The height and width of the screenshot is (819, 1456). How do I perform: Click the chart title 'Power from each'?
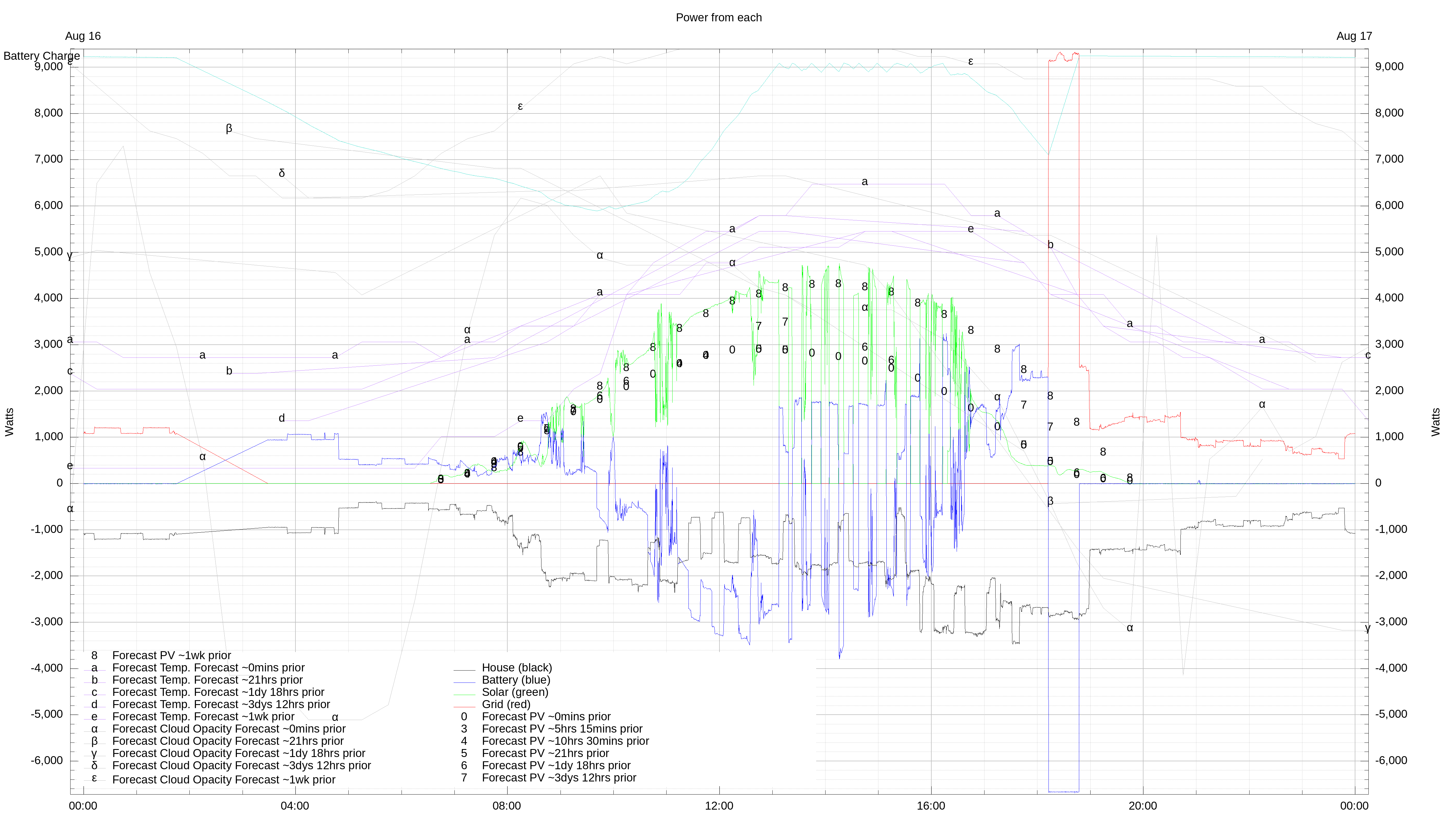point(718,18)
